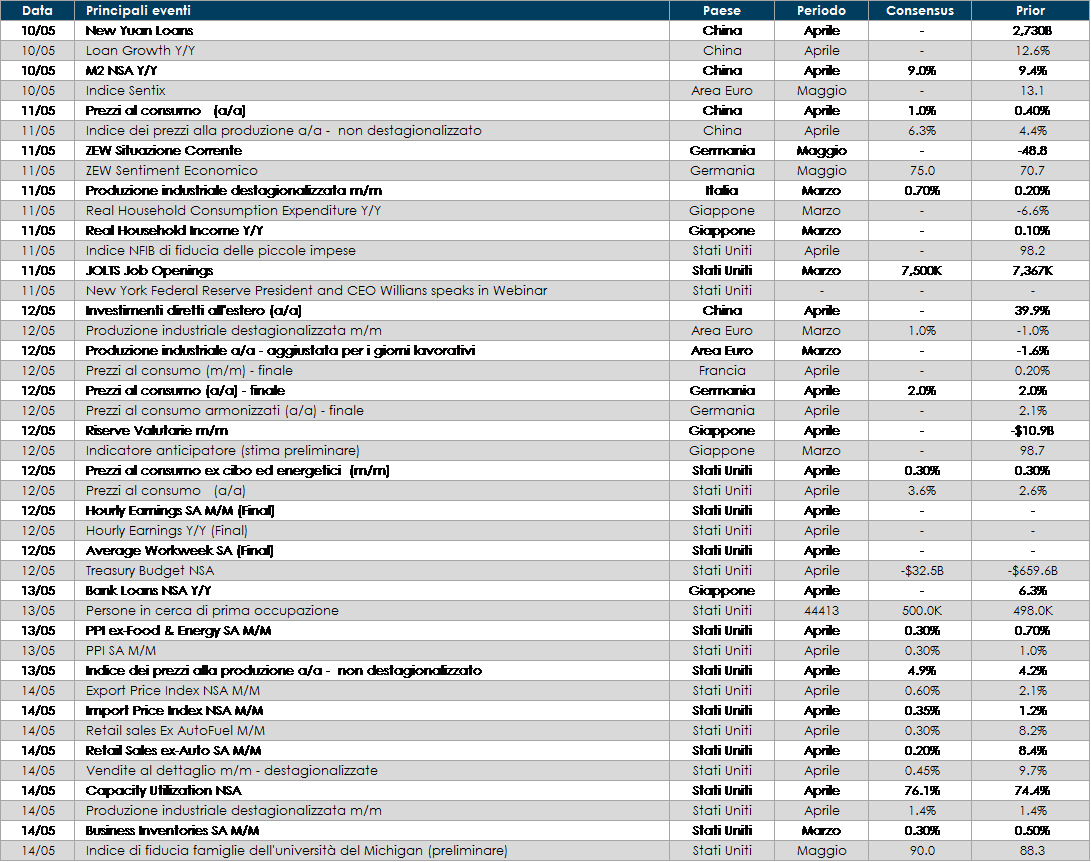The height and width of the screenshot is (862, 1091).
Task: Select the 'Principali eventi' column header
Action: tap(138, 10)
